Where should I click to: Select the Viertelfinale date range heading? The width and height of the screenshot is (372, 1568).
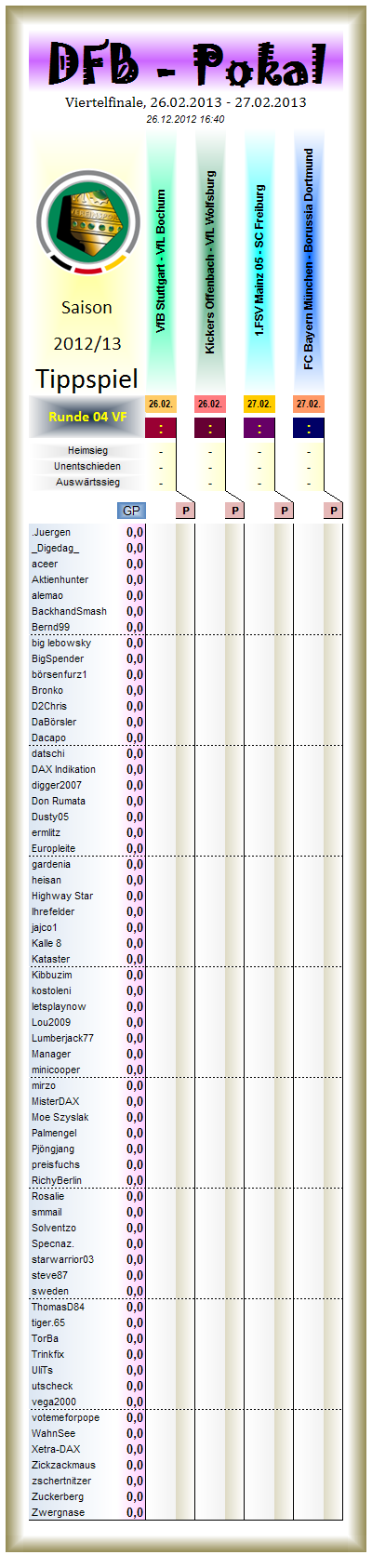point(186,102)
